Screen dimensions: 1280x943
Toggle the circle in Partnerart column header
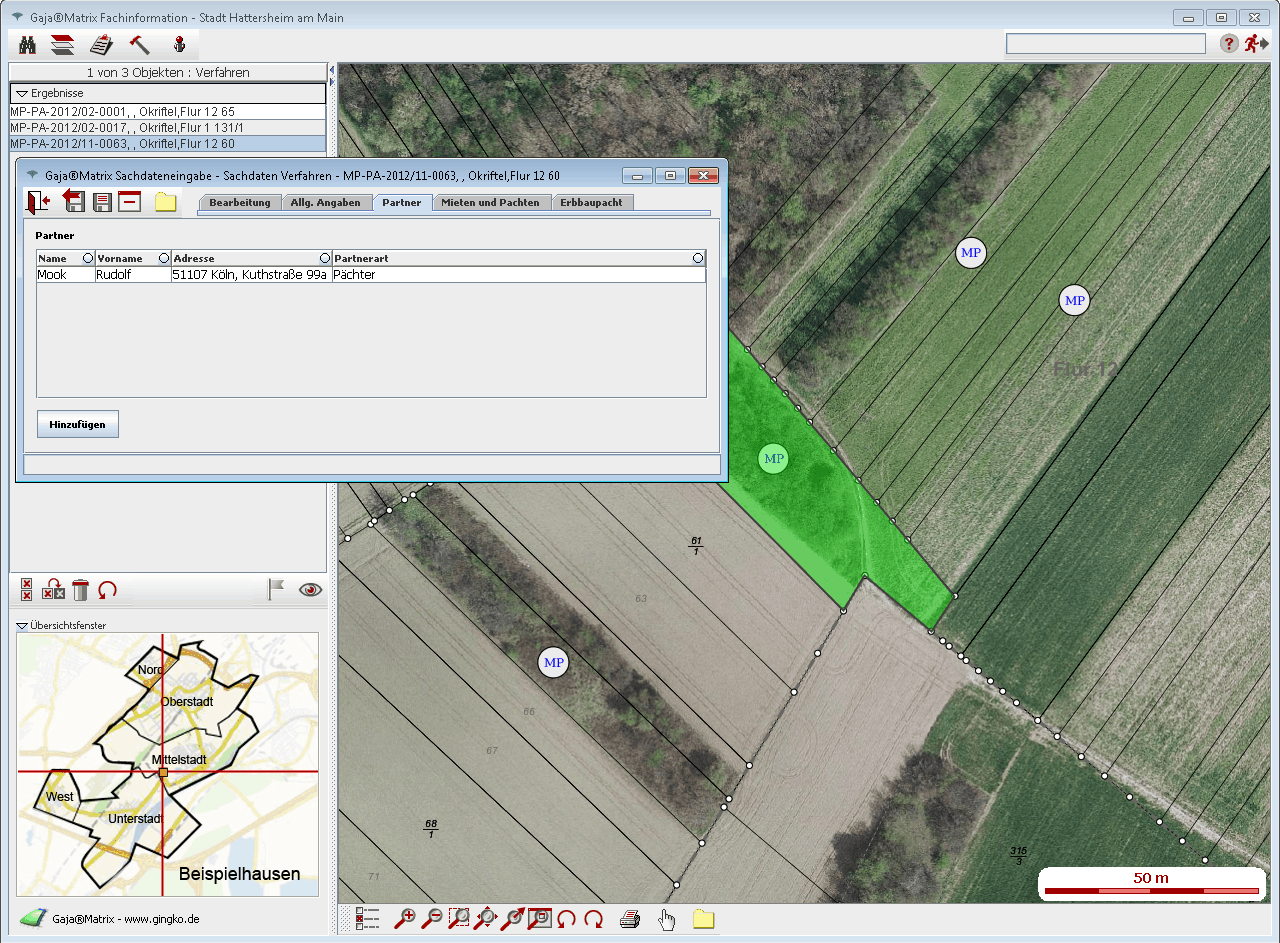(698, 258)
